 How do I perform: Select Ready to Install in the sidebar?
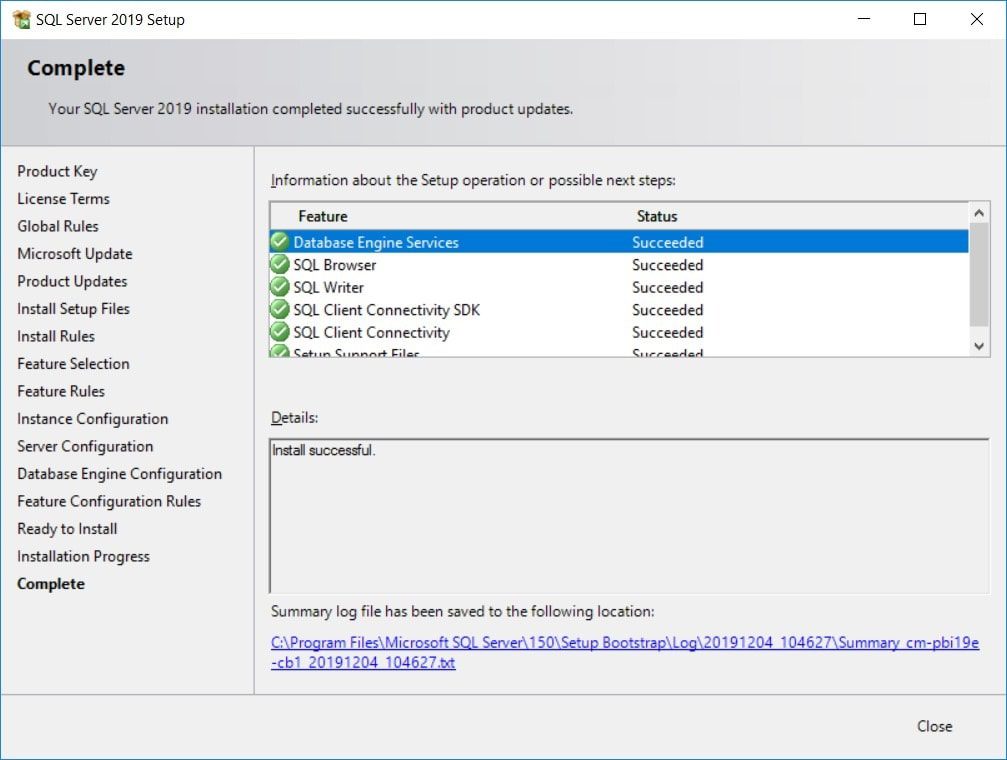coord(66,528)
